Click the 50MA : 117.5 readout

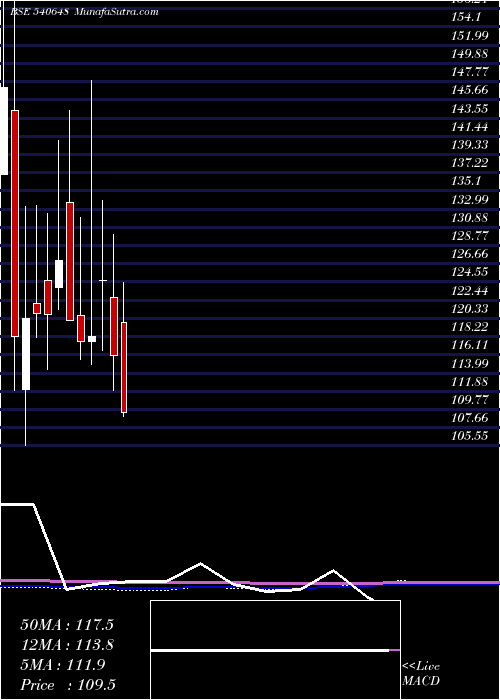click(67, 625)
